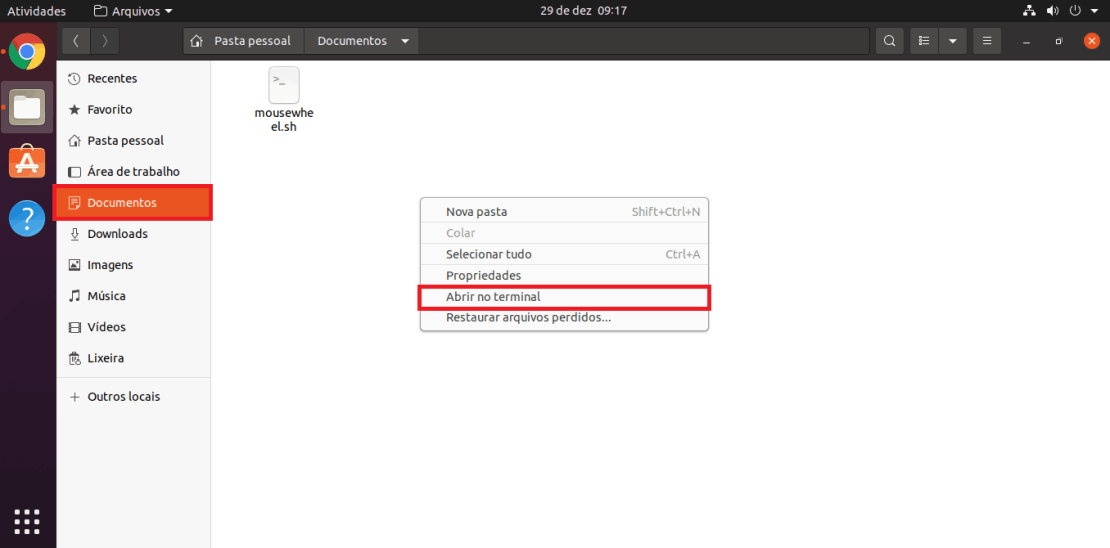Image resolution: width=1110 pixels, height=548 pixels.
Task: Minimize the Files window
Action: pos(1026,41)
